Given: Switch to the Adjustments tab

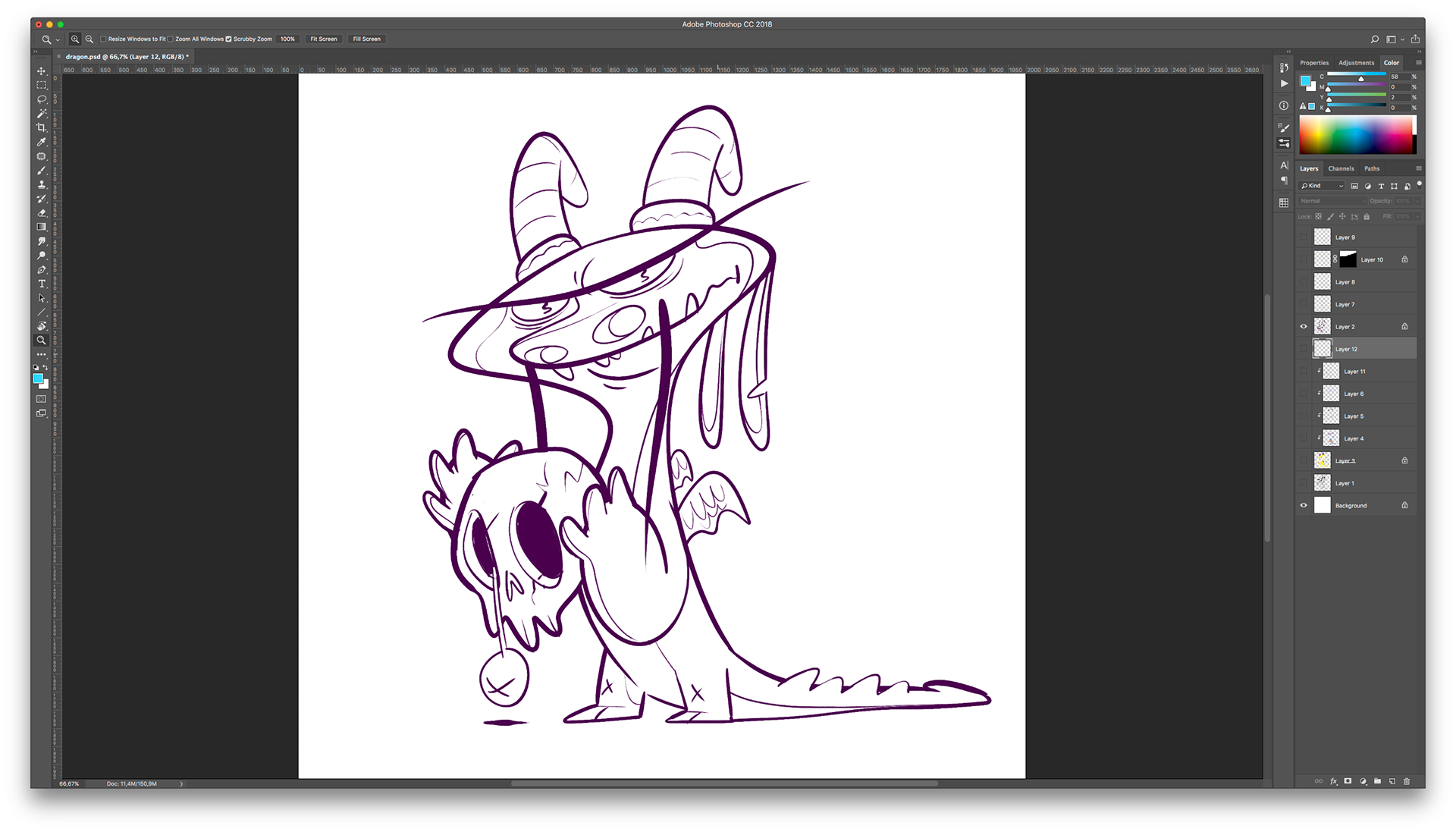Looking at the screenshot, I should 1356,63.
